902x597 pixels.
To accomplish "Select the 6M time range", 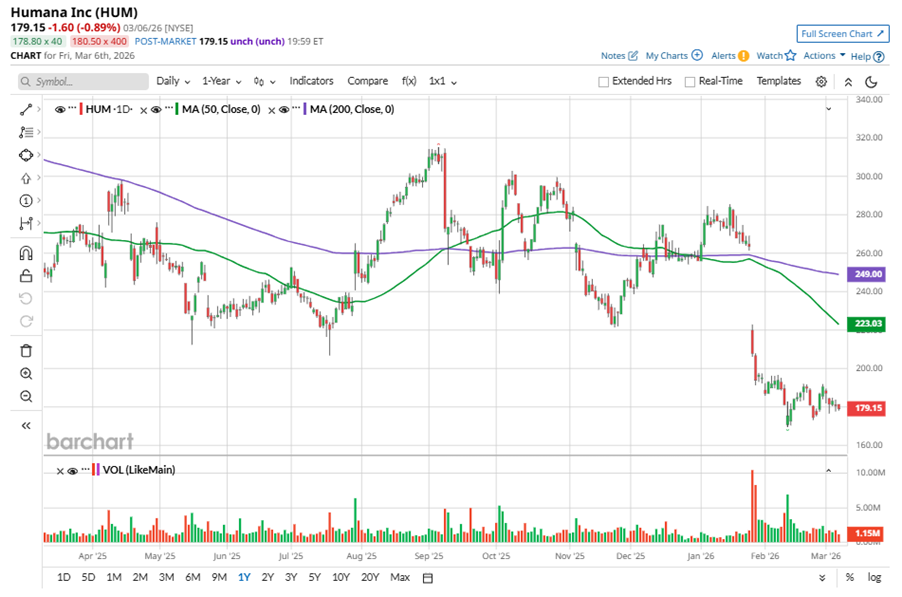I will pos(193,577).
